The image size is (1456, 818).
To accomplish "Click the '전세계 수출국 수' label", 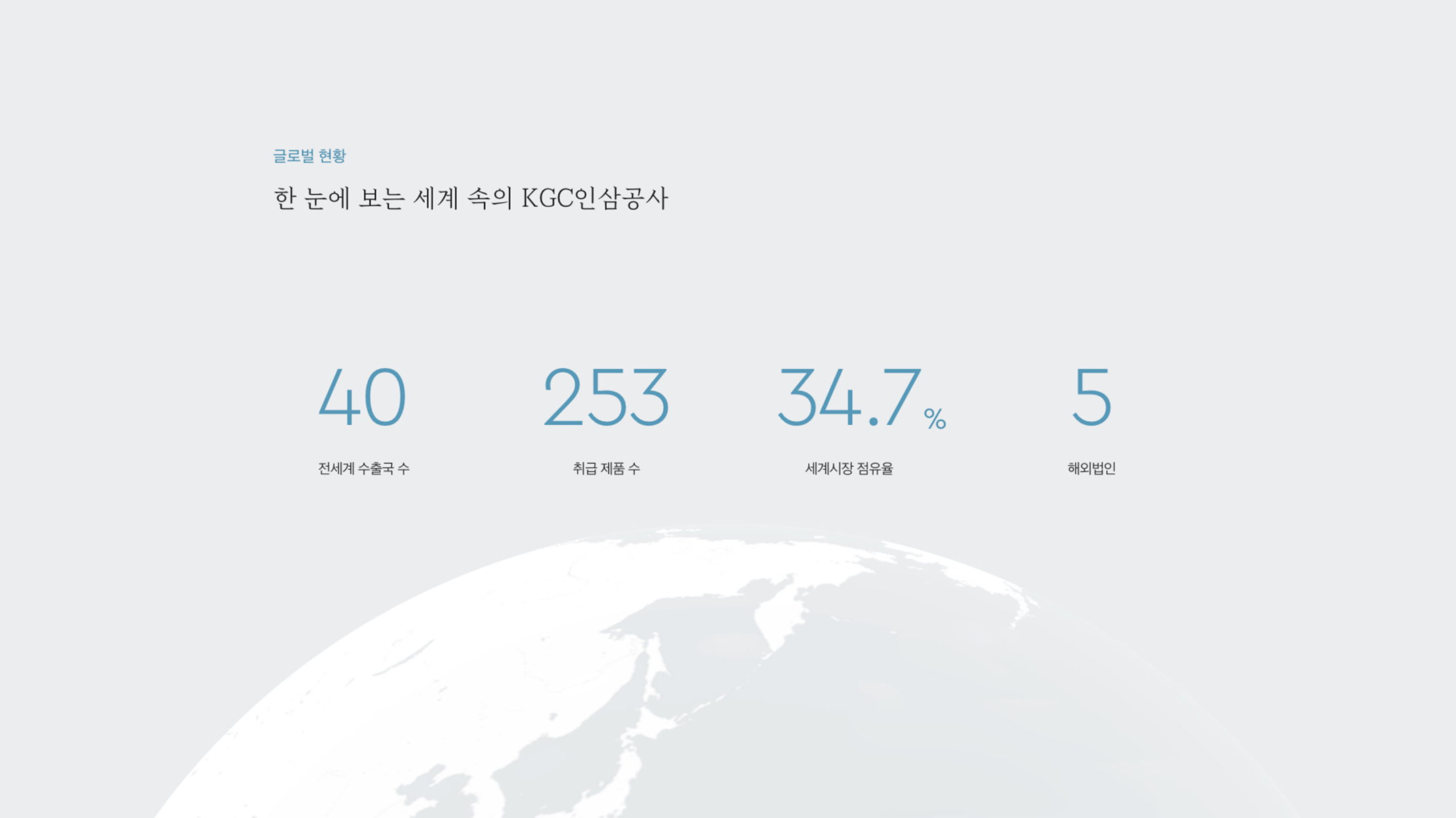I will tap(364, 468).
